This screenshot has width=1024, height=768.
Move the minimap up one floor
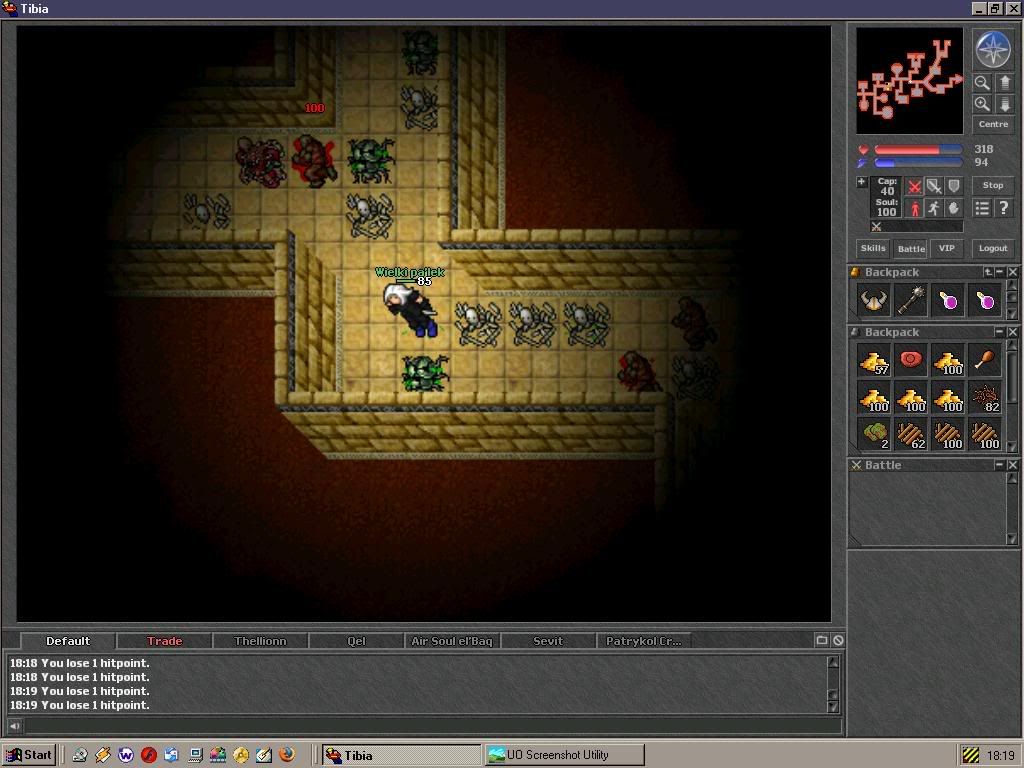(1004, 83)
